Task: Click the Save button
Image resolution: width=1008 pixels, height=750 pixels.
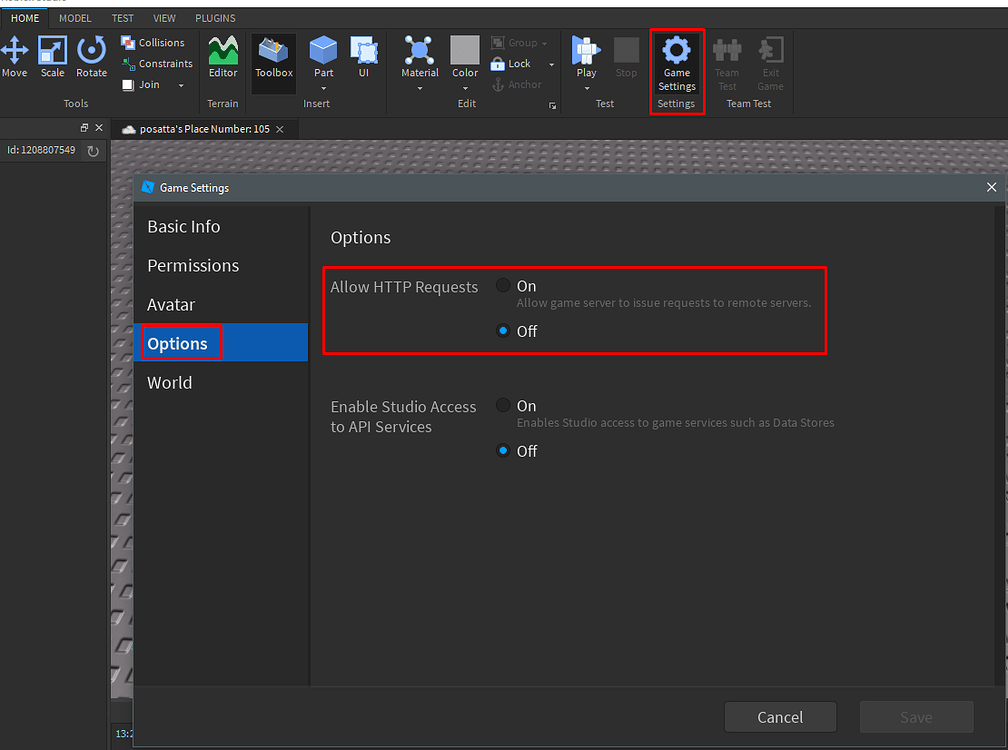Action: (916, 717)
